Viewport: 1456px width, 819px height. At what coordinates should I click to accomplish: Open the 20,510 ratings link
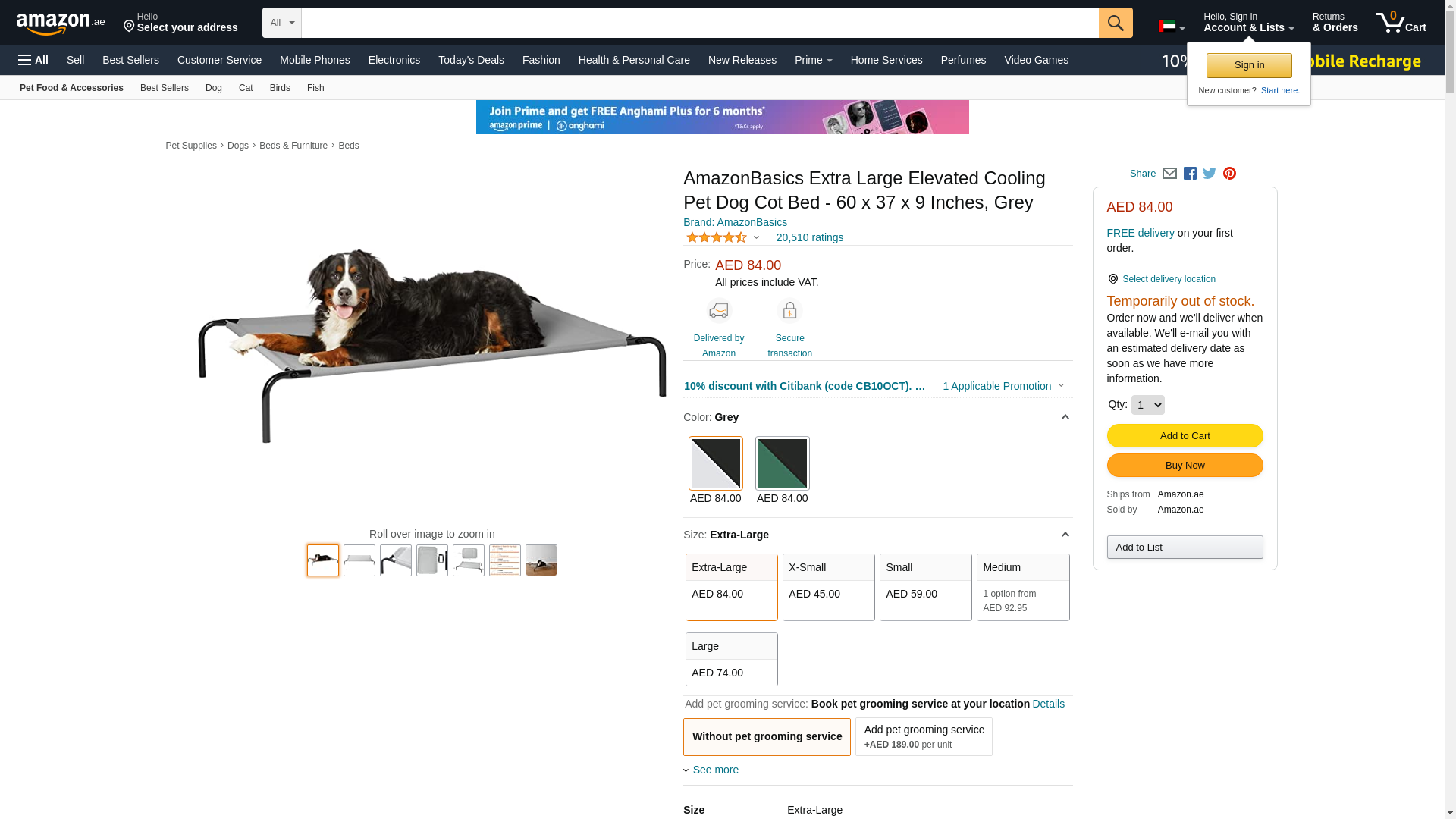[x=809, y=237]
